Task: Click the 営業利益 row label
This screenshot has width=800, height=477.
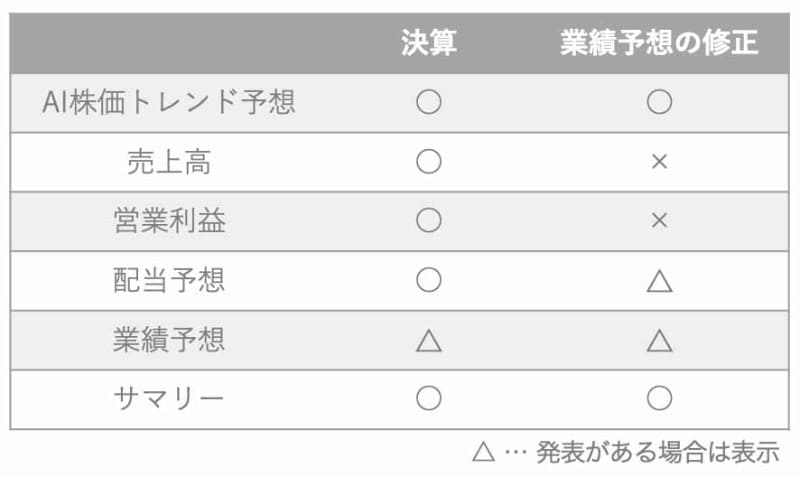Action: [169, 220]
